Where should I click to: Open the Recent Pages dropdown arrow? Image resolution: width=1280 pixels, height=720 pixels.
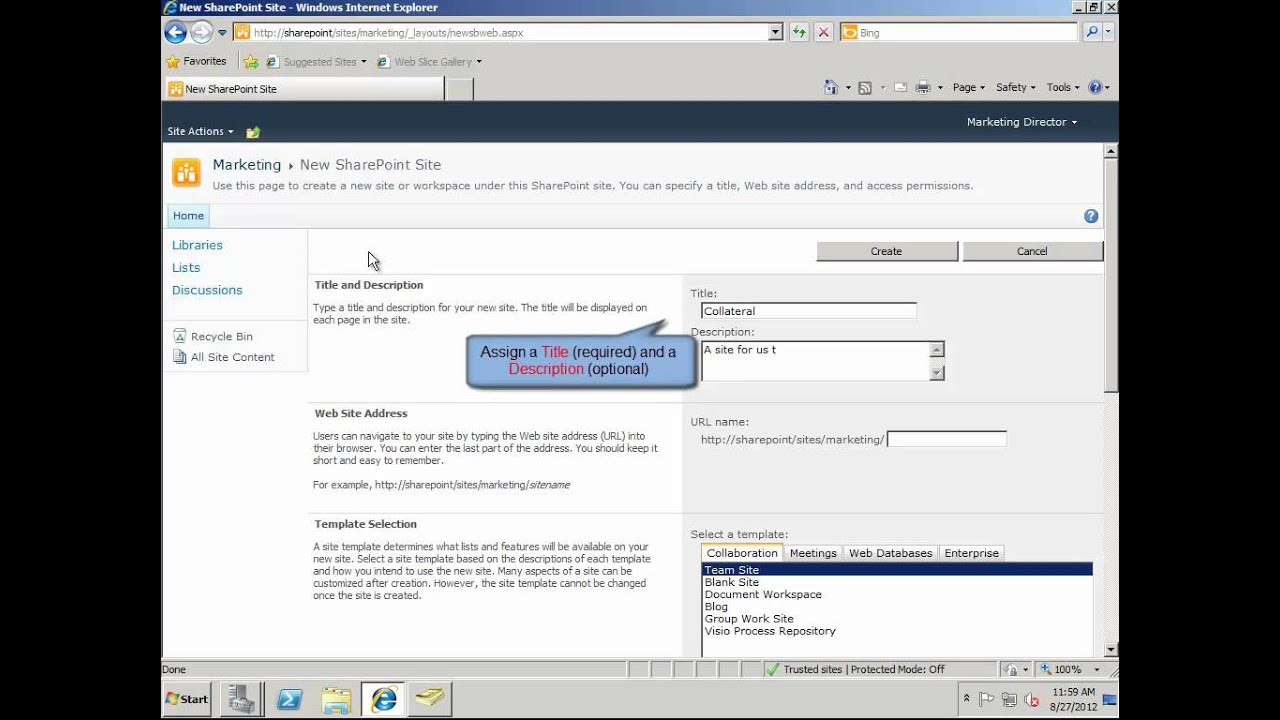coord(222,33)
